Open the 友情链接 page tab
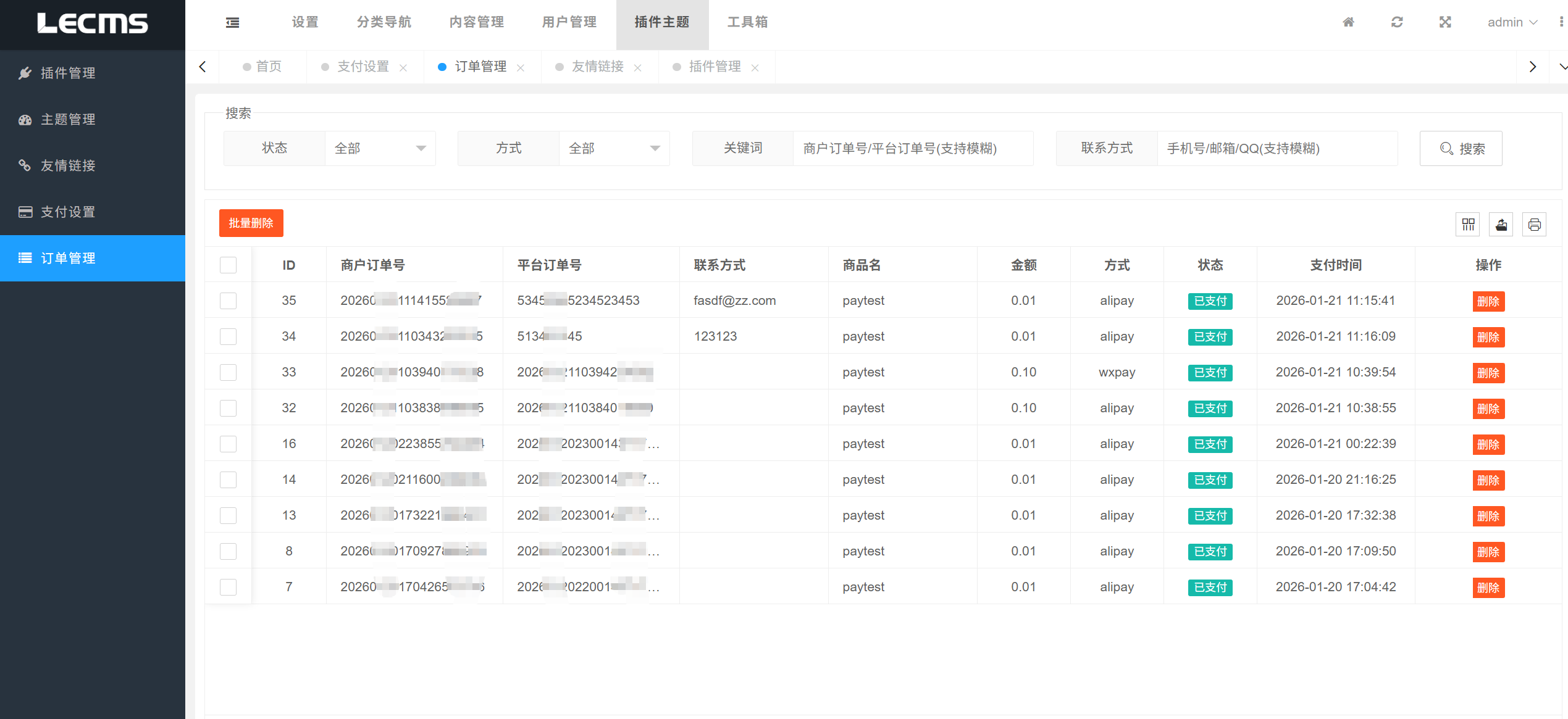1568x719 pixels. (597, 67)
